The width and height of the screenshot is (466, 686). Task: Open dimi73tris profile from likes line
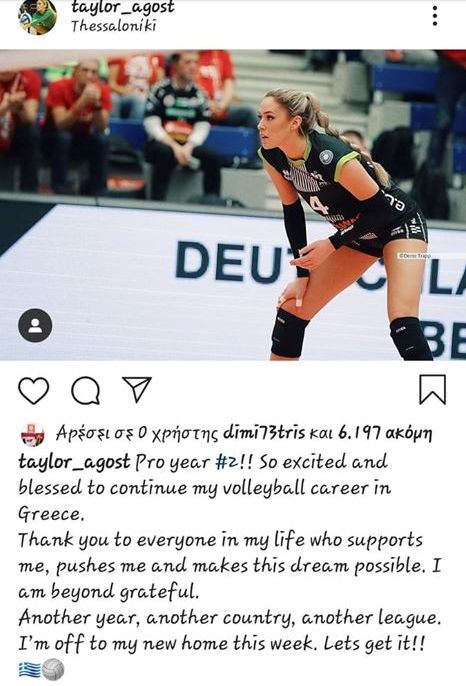tap(264, 433)
